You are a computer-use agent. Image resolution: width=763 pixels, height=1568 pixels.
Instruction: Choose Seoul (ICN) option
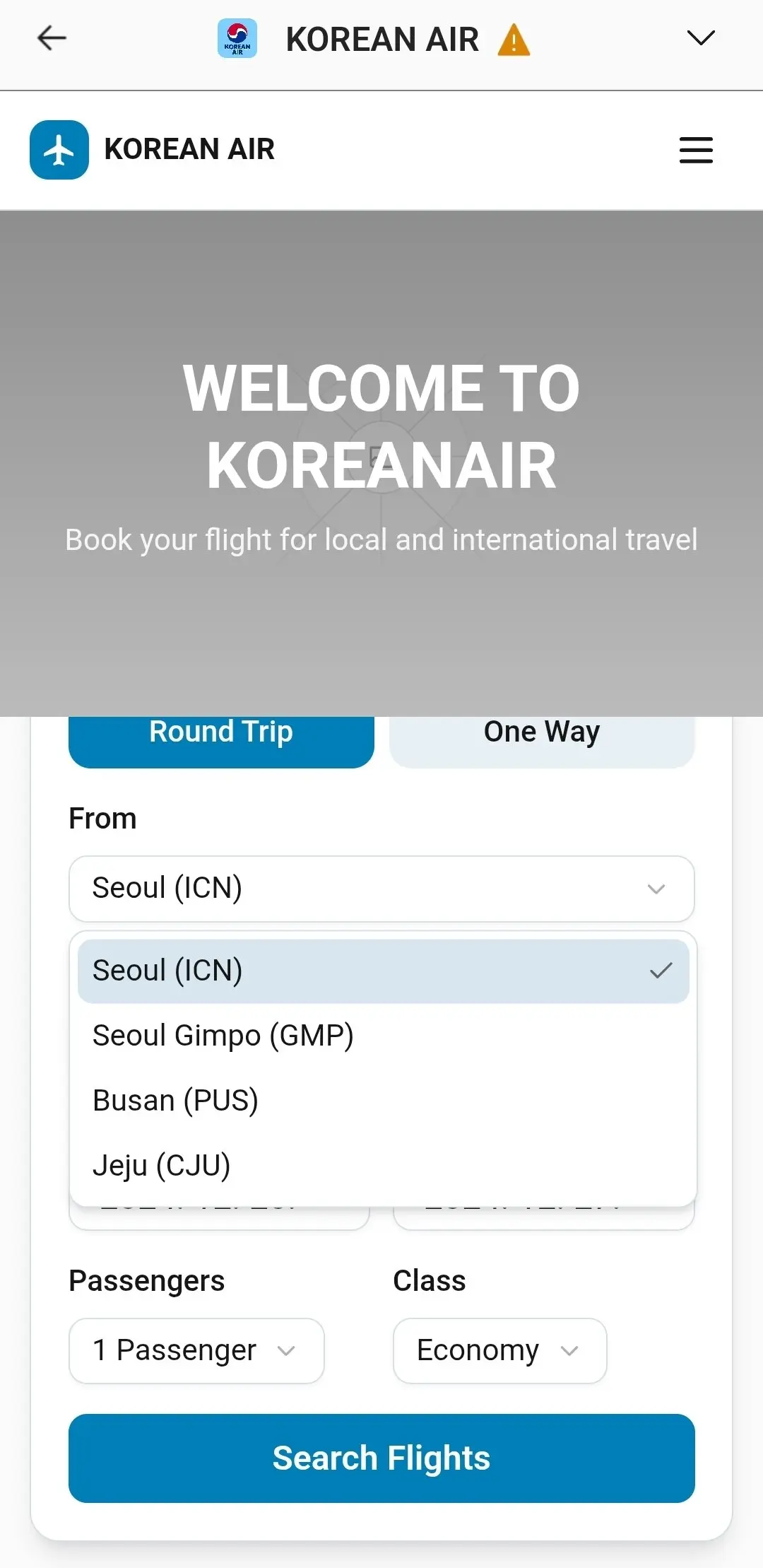click(353, 971)
